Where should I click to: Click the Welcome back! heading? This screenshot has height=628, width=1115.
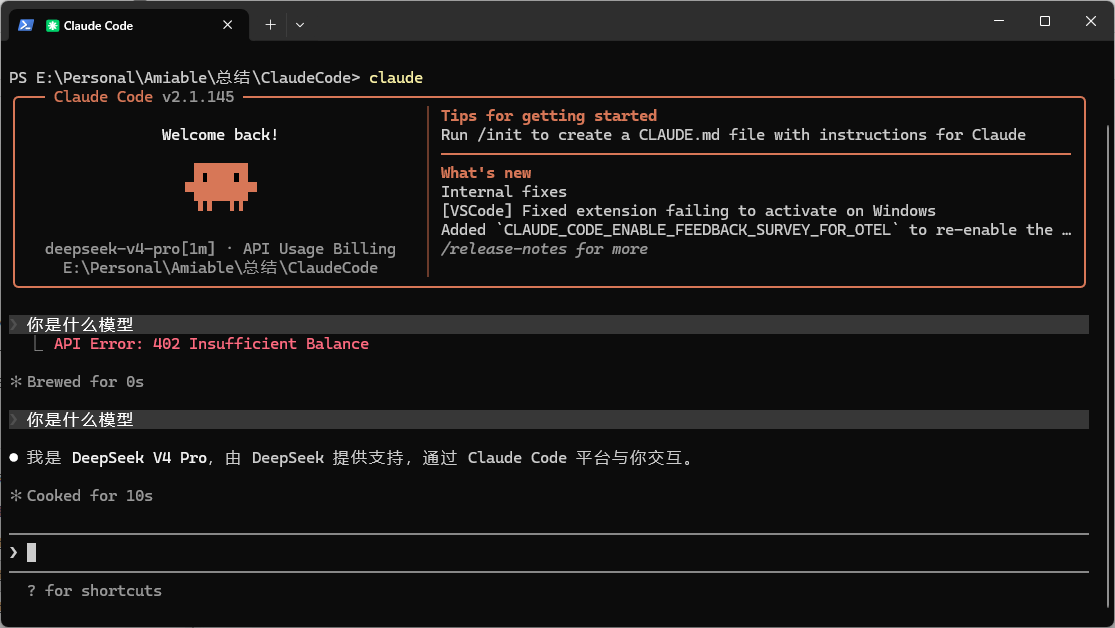pos(220,134)
